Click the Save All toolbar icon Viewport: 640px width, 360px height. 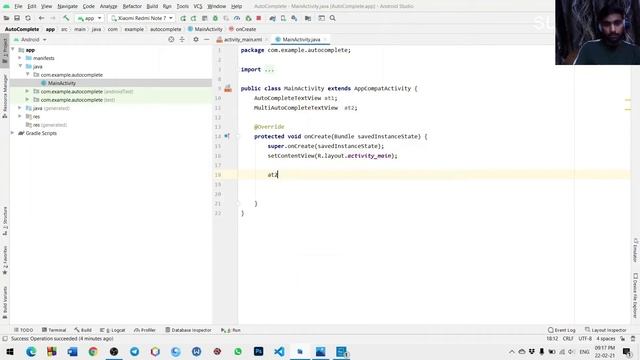point(17,18)
